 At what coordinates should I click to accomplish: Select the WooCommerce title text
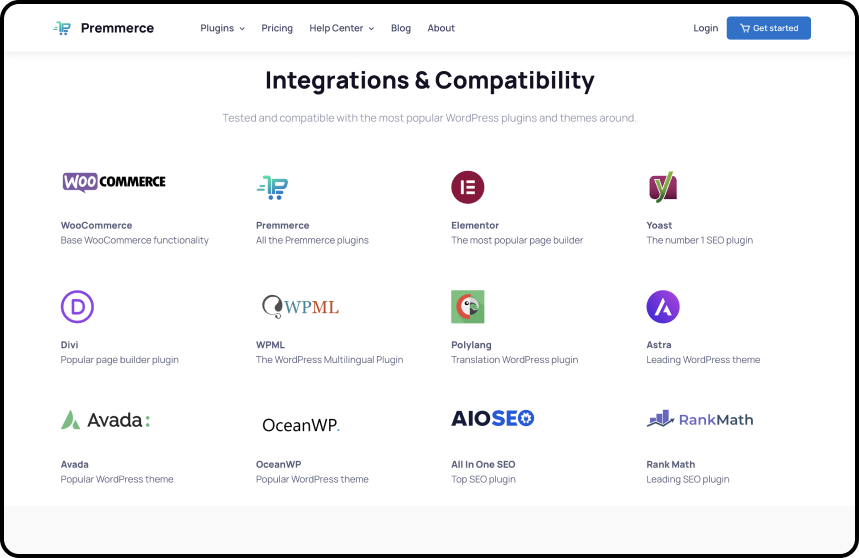tap(96, 225)
